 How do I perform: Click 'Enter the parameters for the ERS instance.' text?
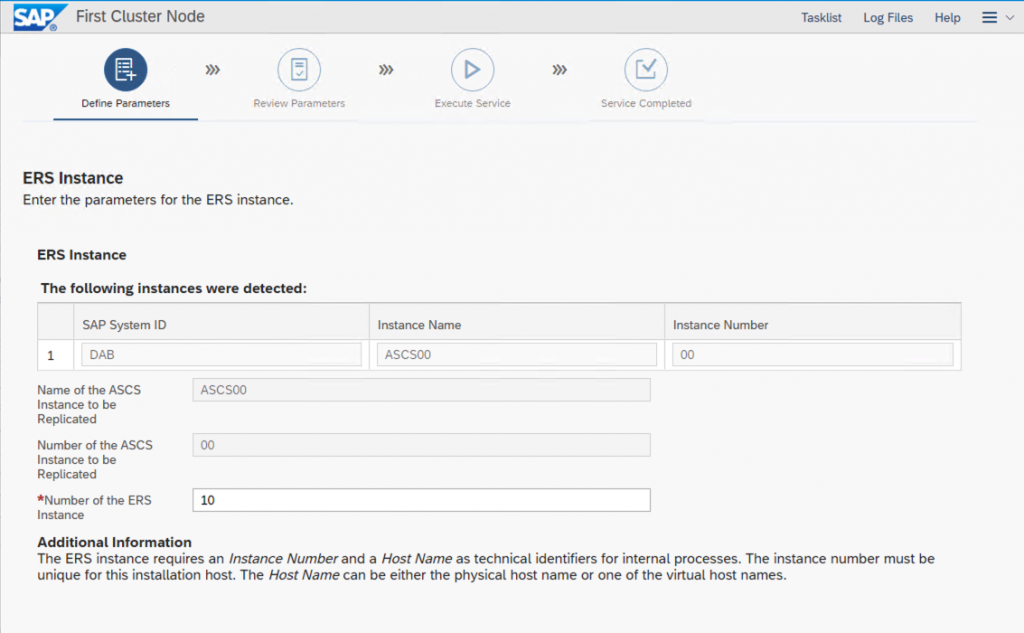(x=158, y=200)
